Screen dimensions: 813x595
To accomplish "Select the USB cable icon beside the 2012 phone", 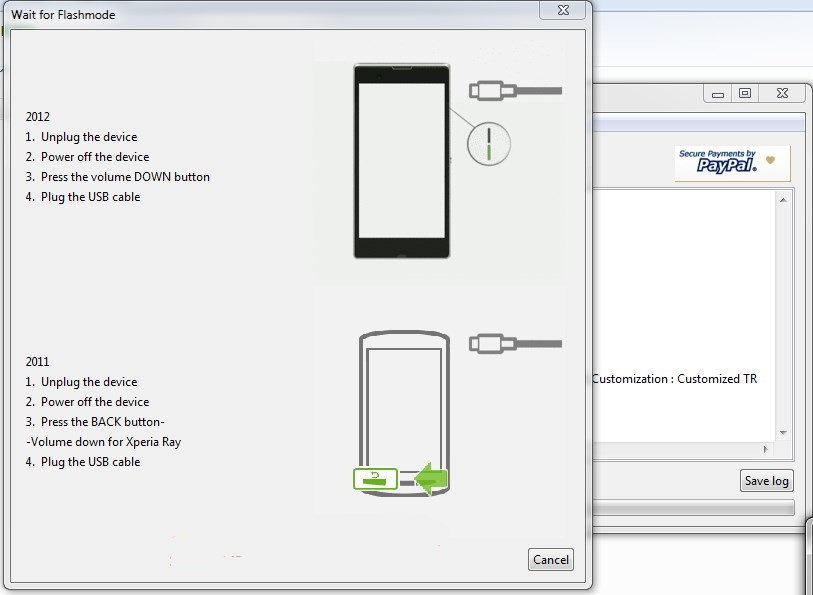I will pyautogui.click(x=515, y=90).
